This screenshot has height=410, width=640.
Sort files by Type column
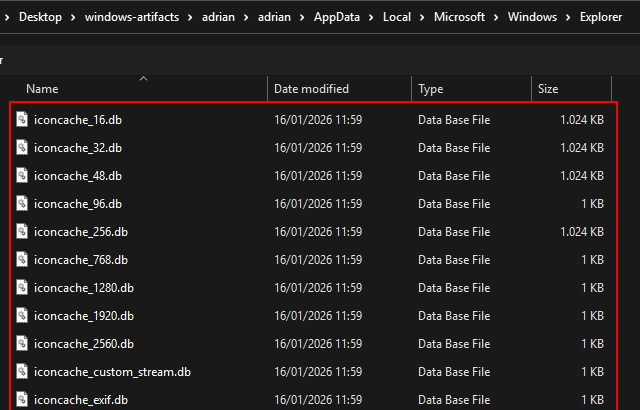(x=430, y=89)
